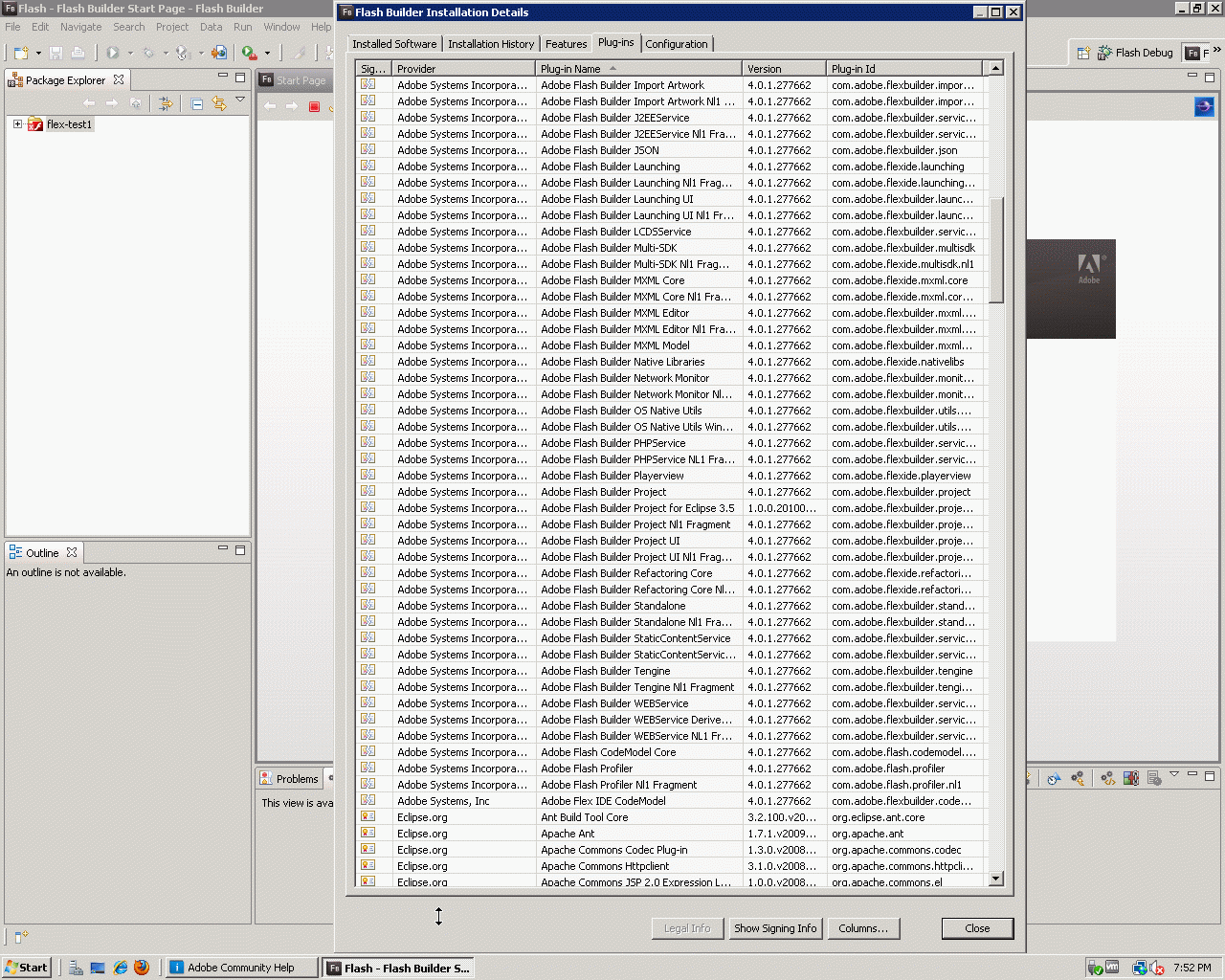The width and height of the screenshot is (1225, 980).
Task: Close the Package Explorer view tab
Action: click(x=119, y=79)
